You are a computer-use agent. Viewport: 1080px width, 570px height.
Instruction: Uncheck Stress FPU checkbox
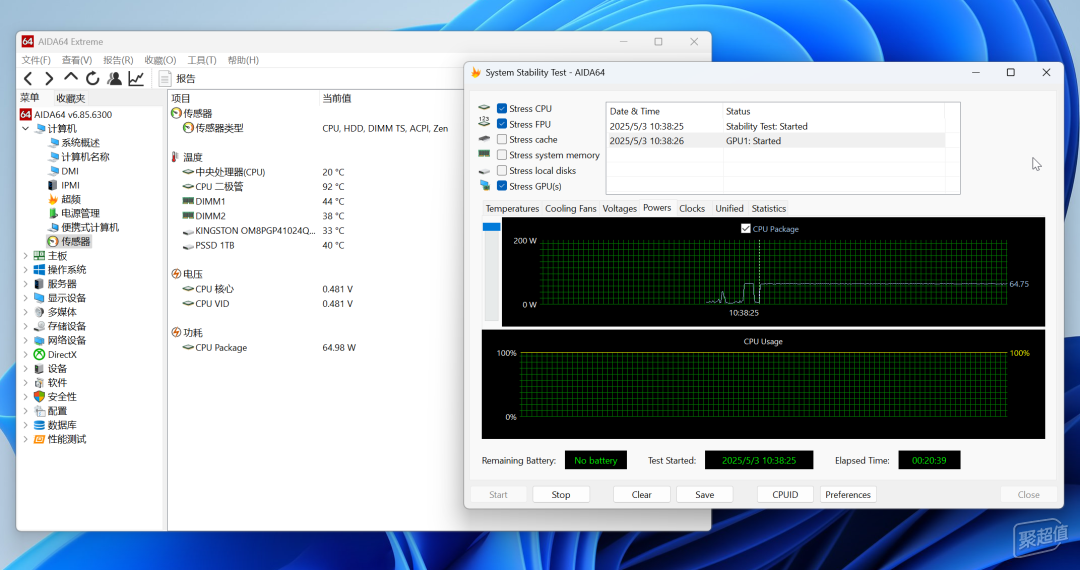[x=502, y=124]
